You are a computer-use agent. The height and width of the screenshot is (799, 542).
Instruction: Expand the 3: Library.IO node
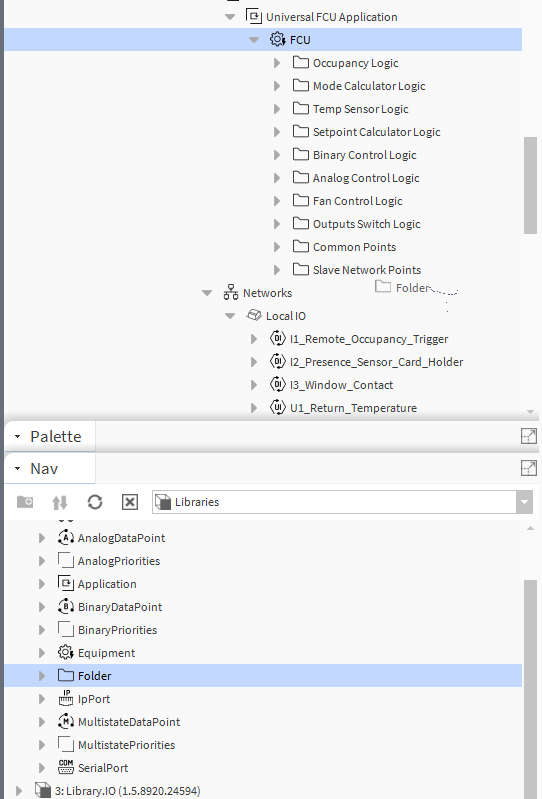tap(19, 791)
